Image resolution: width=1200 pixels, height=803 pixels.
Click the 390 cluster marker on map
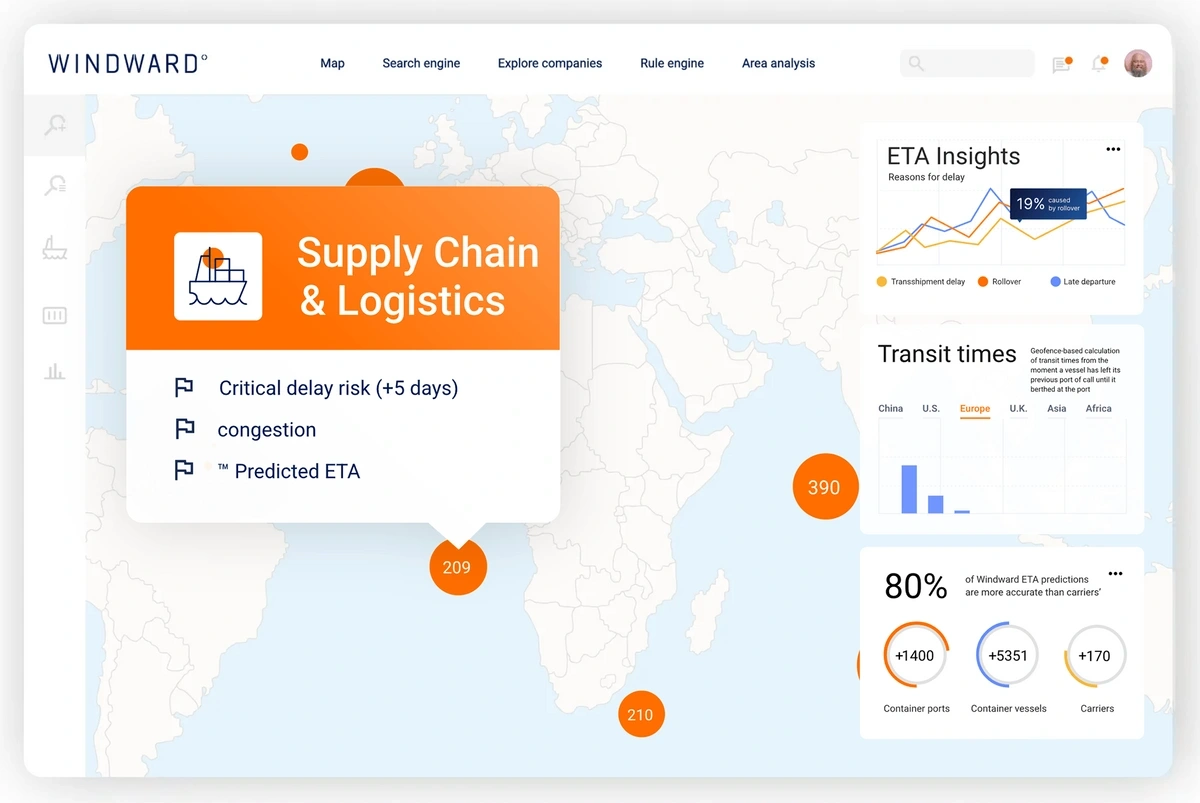825,487
